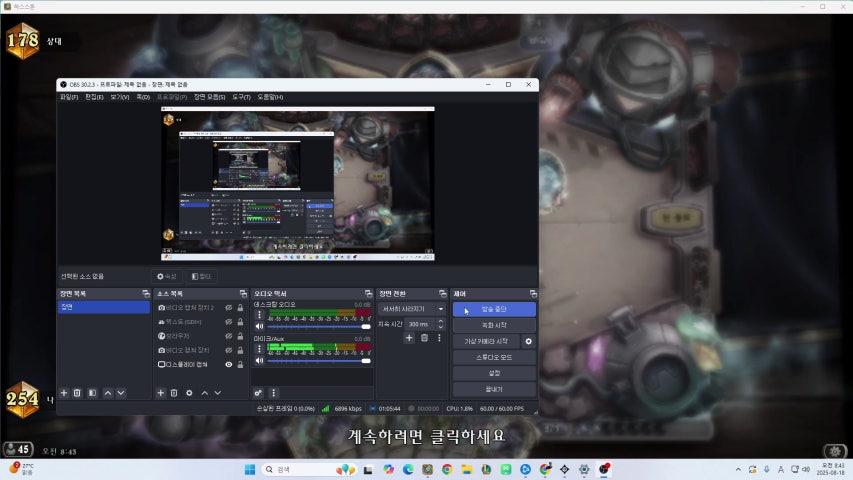Show the 하스스톤 (GDI+) source
Screen dimensions: 853x480
click(x=228, y=322)
